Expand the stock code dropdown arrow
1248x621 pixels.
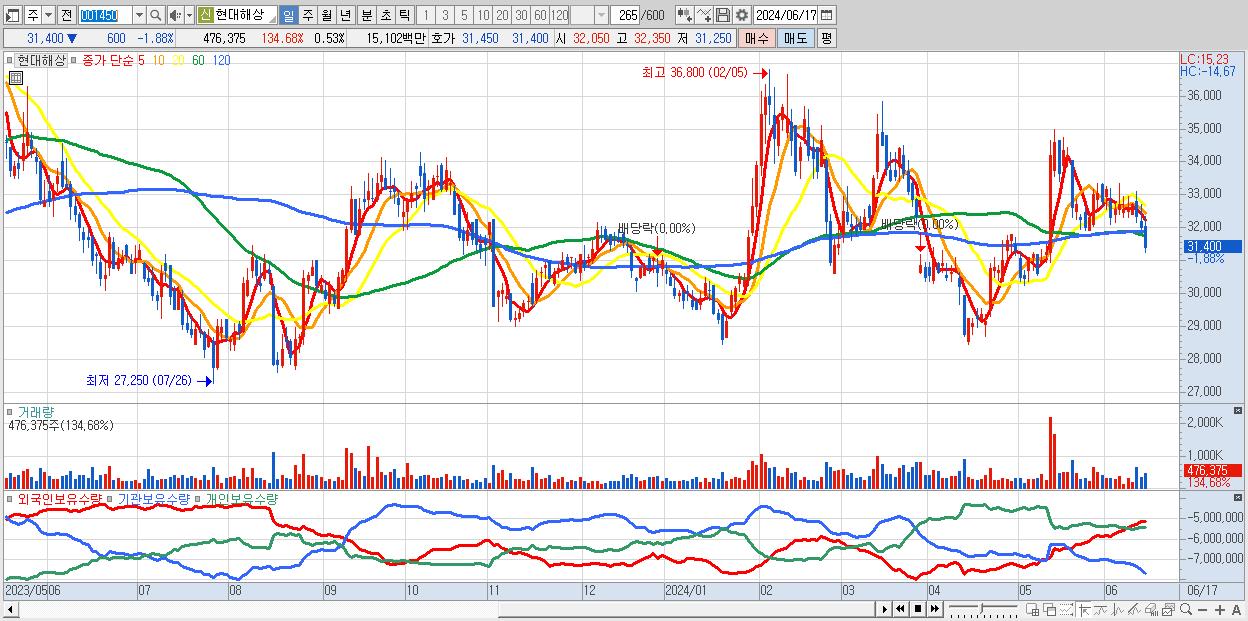coord(139,15)
